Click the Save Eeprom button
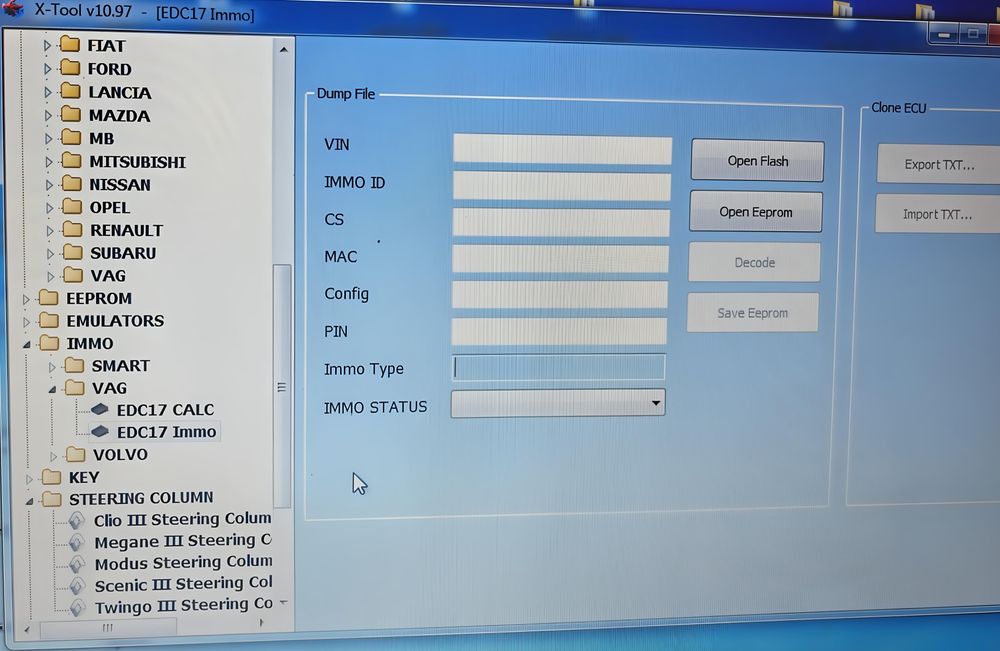The image size is (1000, 651). point(753,312)
